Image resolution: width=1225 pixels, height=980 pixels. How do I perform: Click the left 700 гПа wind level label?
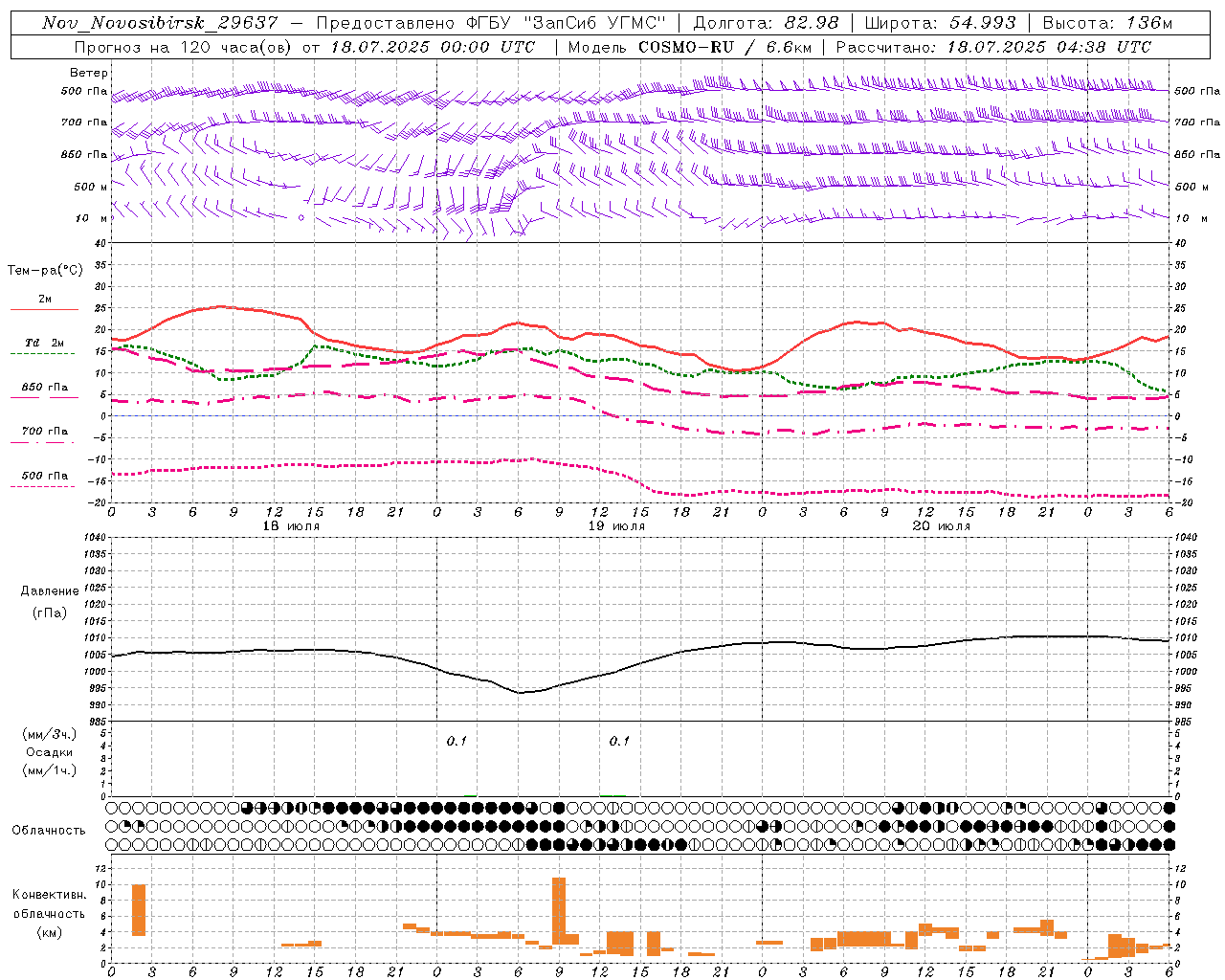(84, 122)
